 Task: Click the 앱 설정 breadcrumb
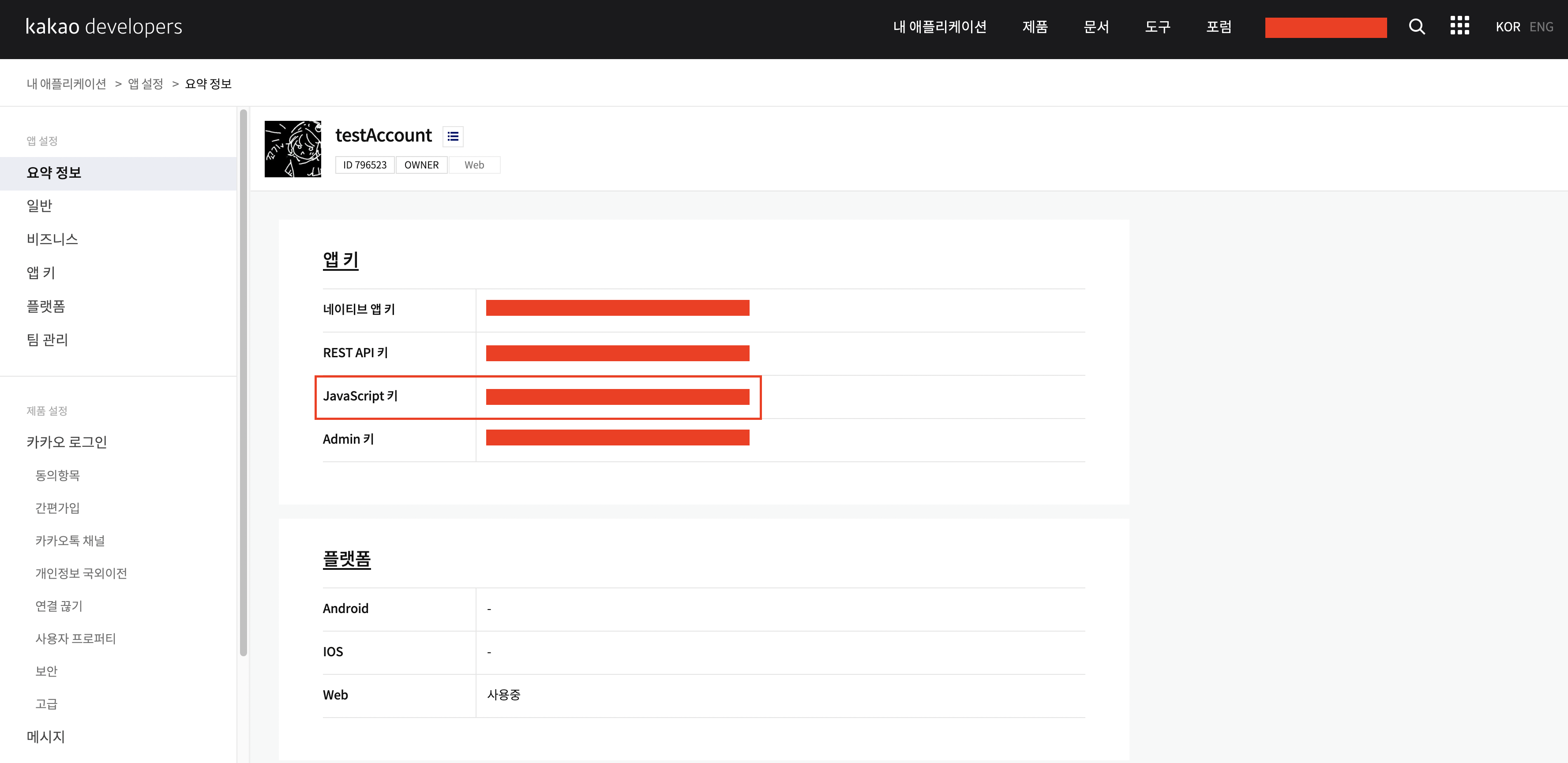[x=146, y=84]
